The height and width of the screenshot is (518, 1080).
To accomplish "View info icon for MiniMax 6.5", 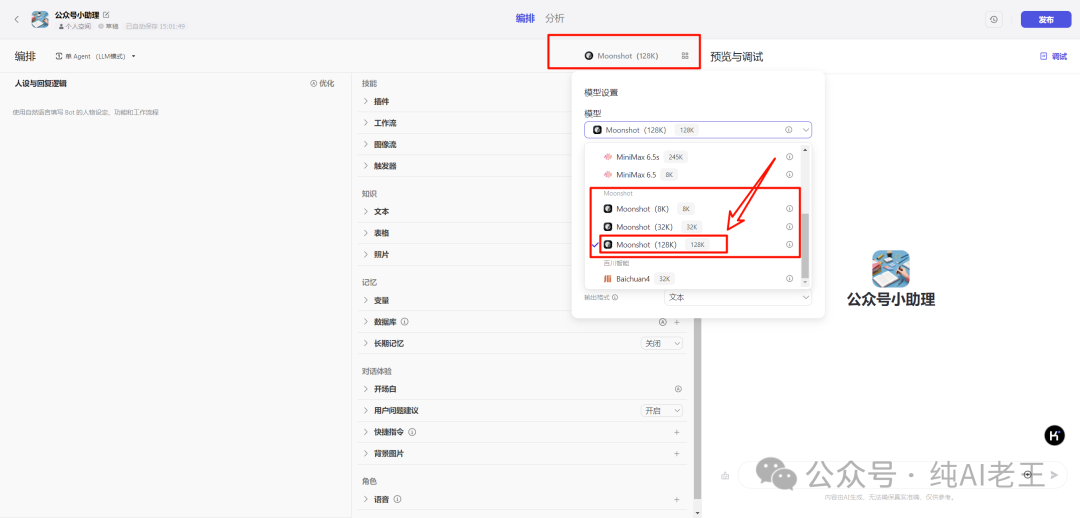I will point(789,174).
